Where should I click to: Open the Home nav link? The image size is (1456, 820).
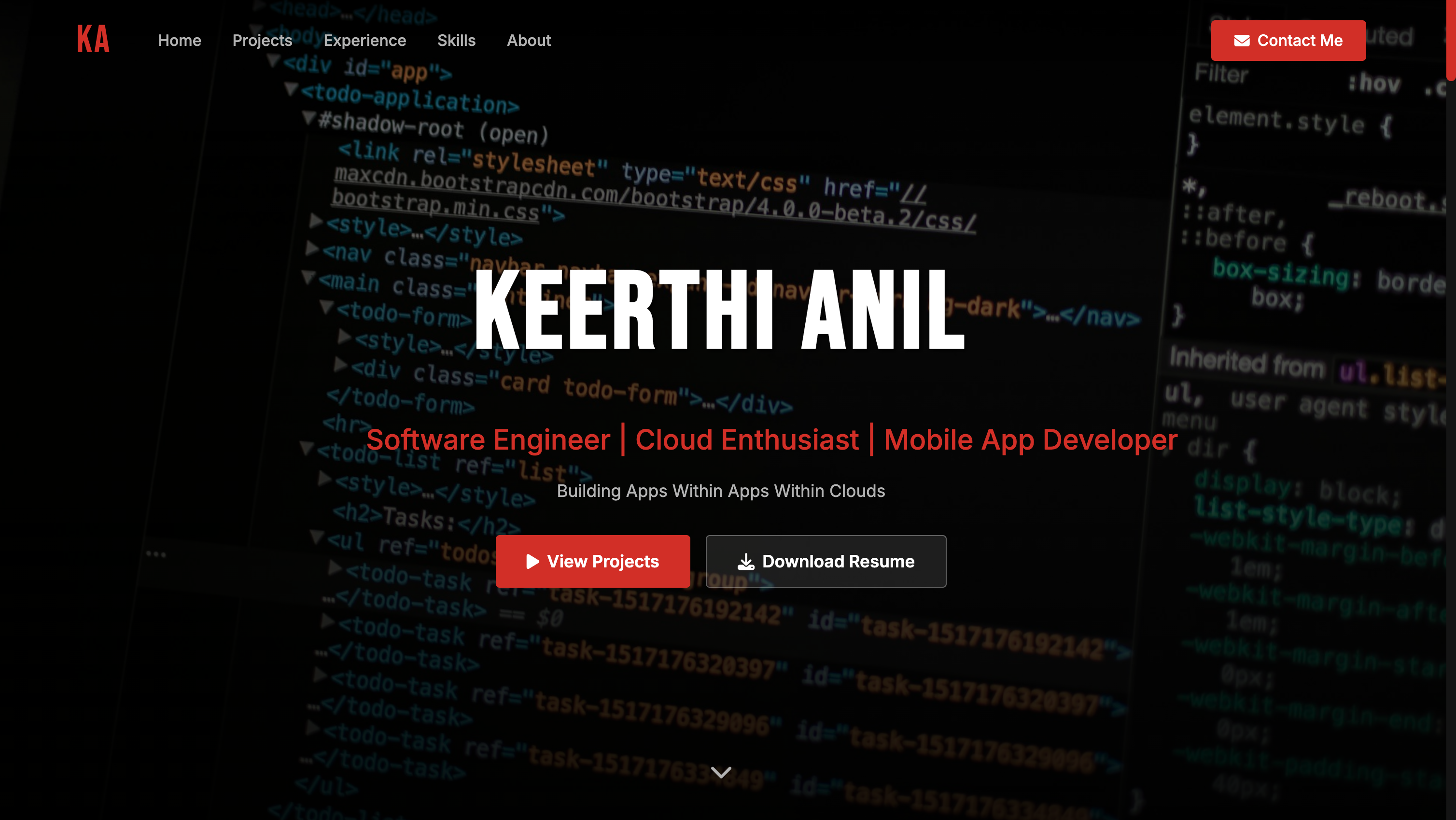179,40
